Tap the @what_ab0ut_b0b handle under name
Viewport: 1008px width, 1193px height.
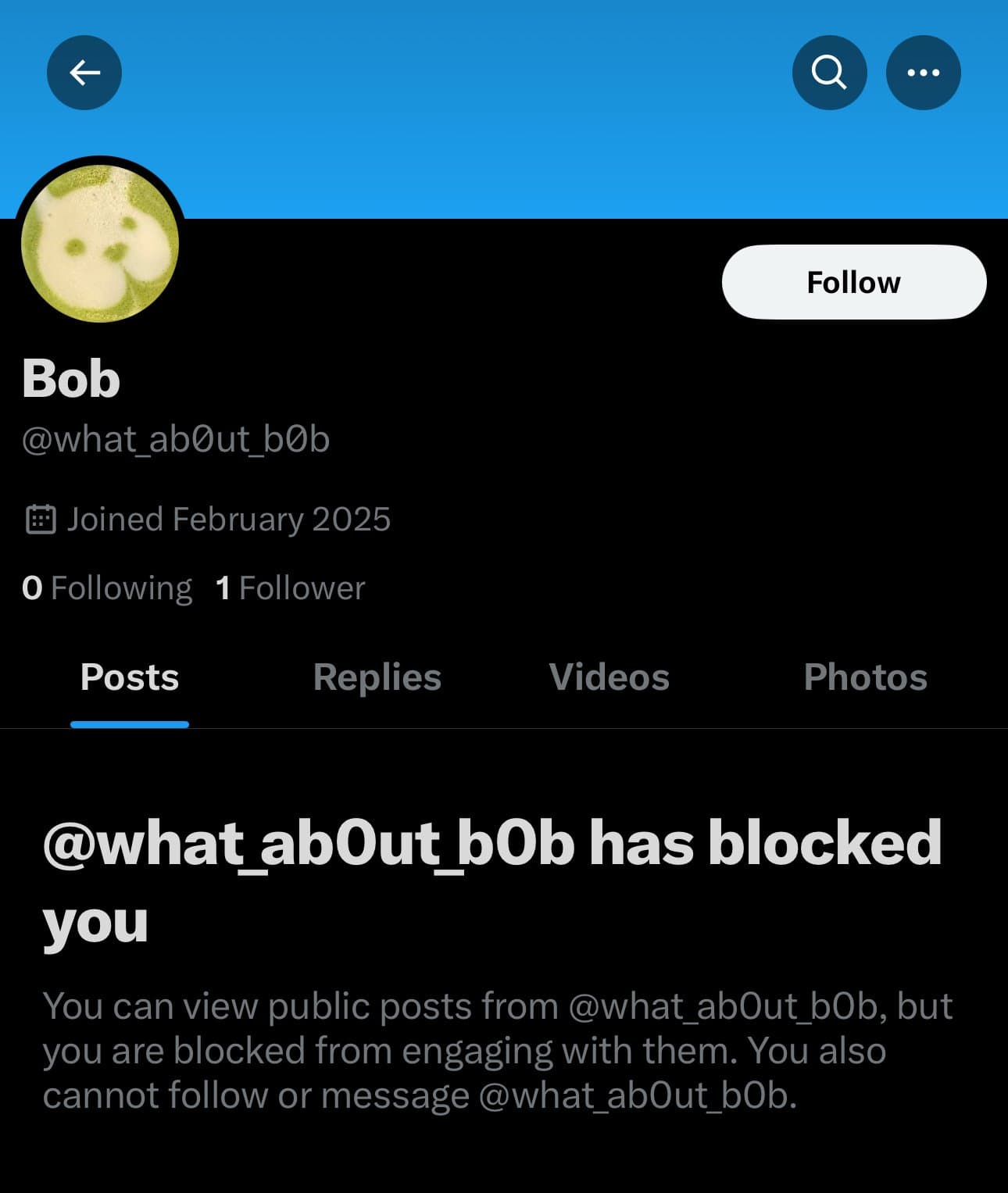tap(176, 439)
